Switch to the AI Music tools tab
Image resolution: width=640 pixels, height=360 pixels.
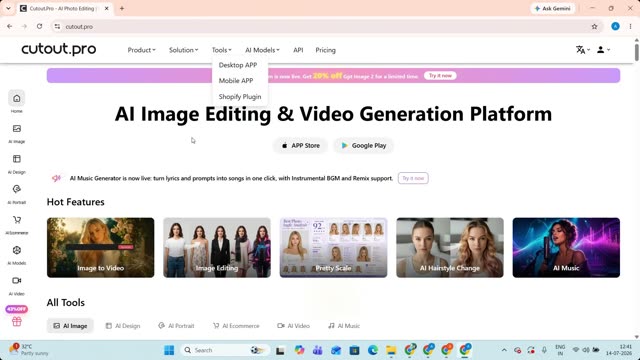(x=344, y=326)
